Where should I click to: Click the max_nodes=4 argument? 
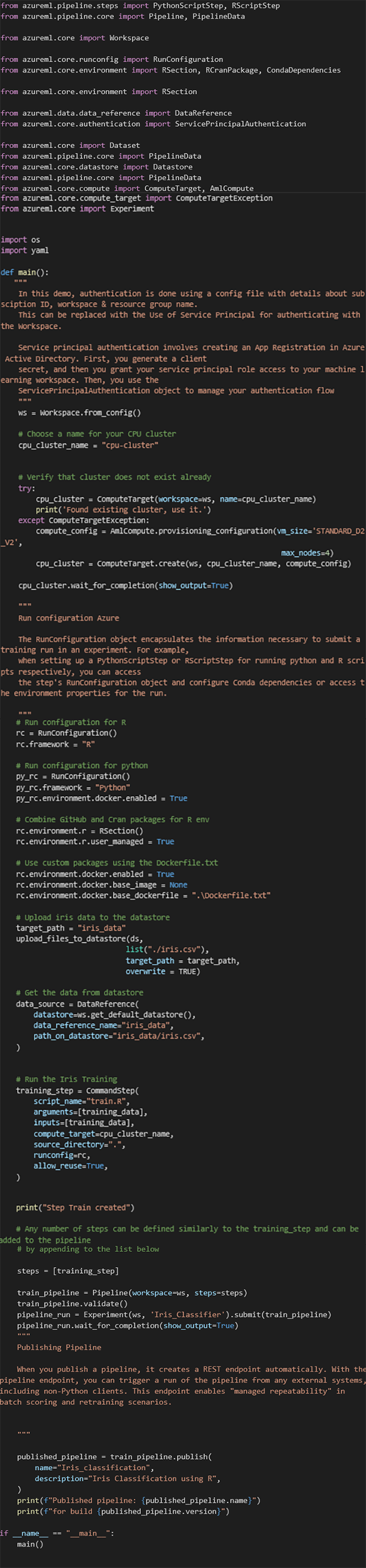(x=307, y=553)
